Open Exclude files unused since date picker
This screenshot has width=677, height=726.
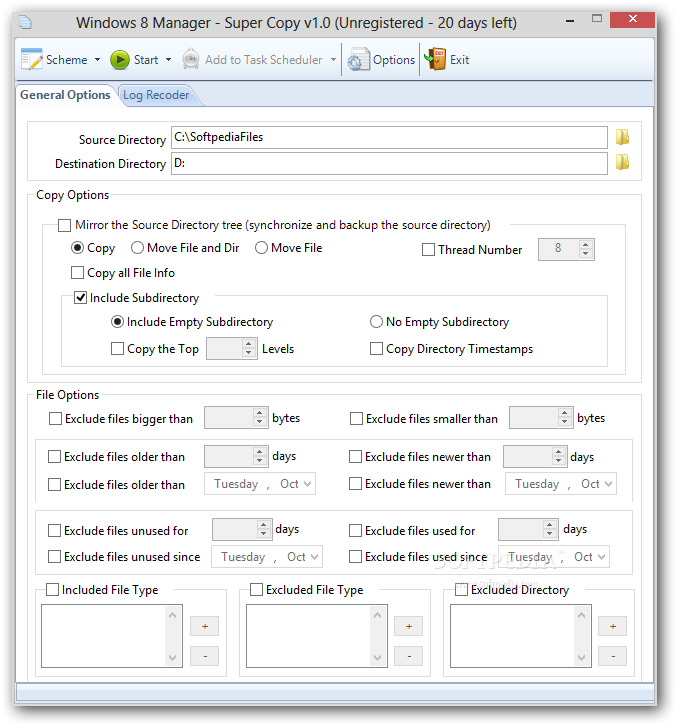tap(314, 557)
